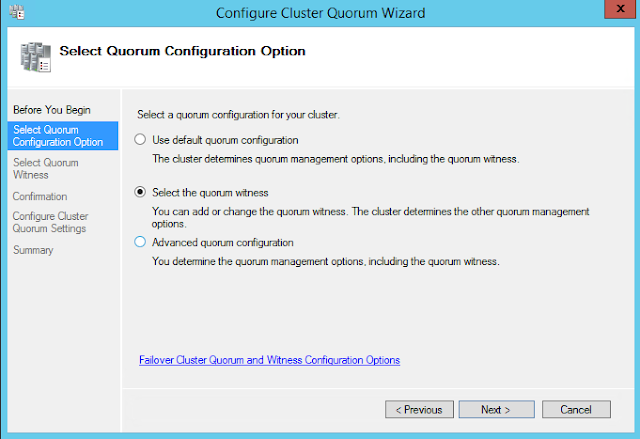Viewport: 640px width, 439px height.
Task: Jump to Select Quorum Witness step
Action: tap(46, 169)
